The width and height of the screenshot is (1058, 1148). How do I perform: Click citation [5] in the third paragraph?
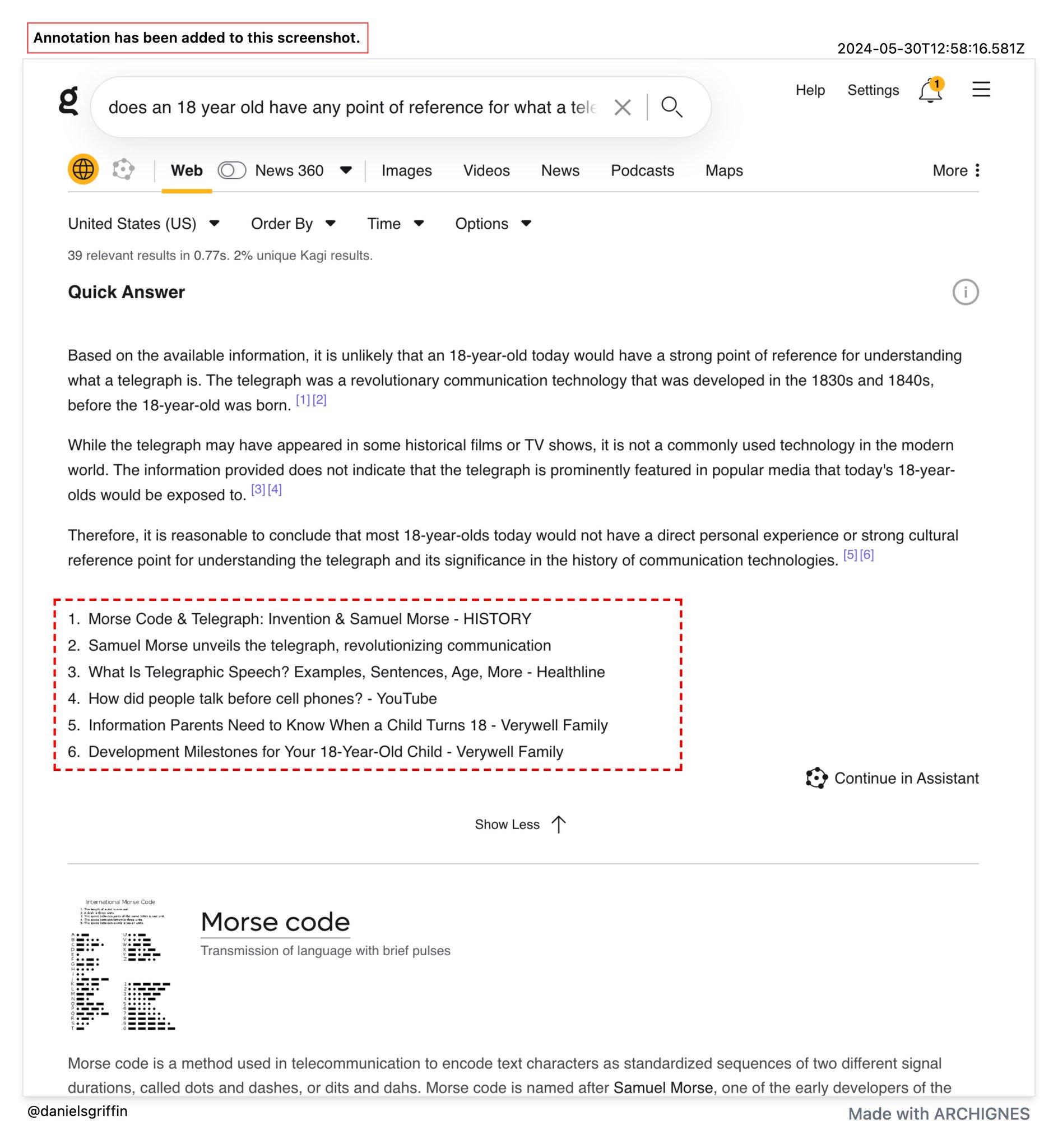tap(850, 555)
